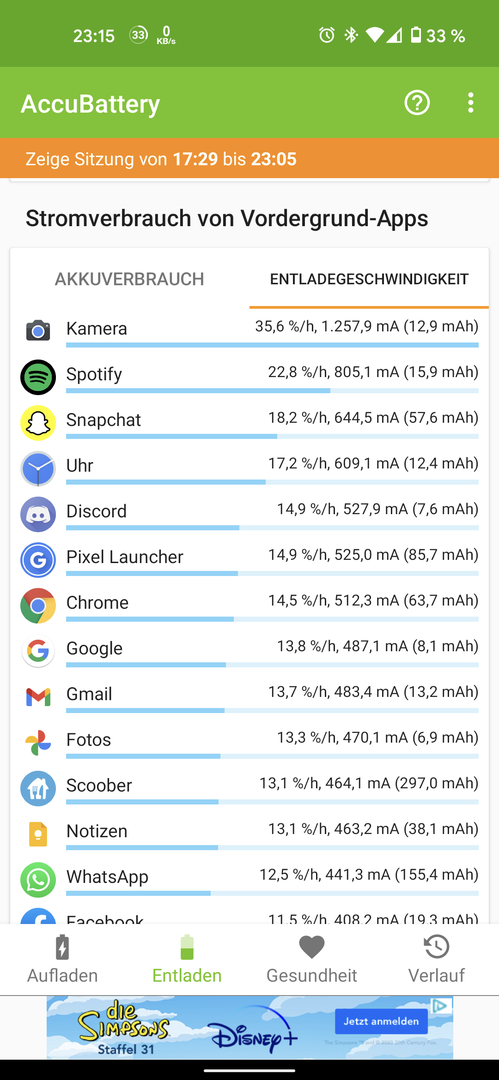Open the Gesundheit heart tab
Screen dimensions: 499x1080
pyautogui.click(x=312, y=959)
